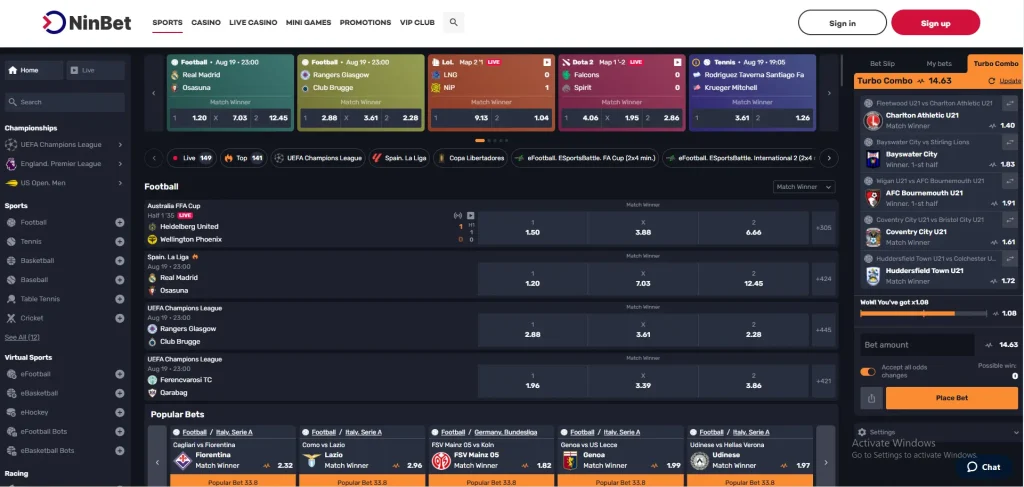The image size is (1024, 487).
Task: Click the search magnifier icon in top navigation
Action: (x=454, y=22)
